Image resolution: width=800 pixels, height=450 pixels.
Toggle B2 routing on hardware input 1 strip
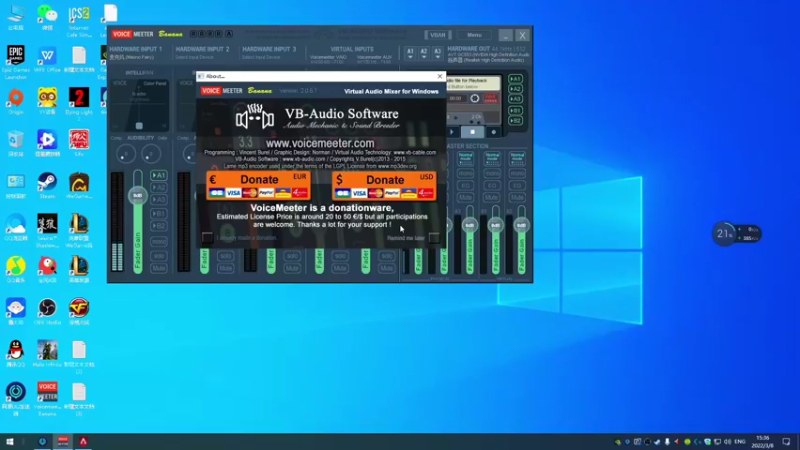tap(159, 226)
